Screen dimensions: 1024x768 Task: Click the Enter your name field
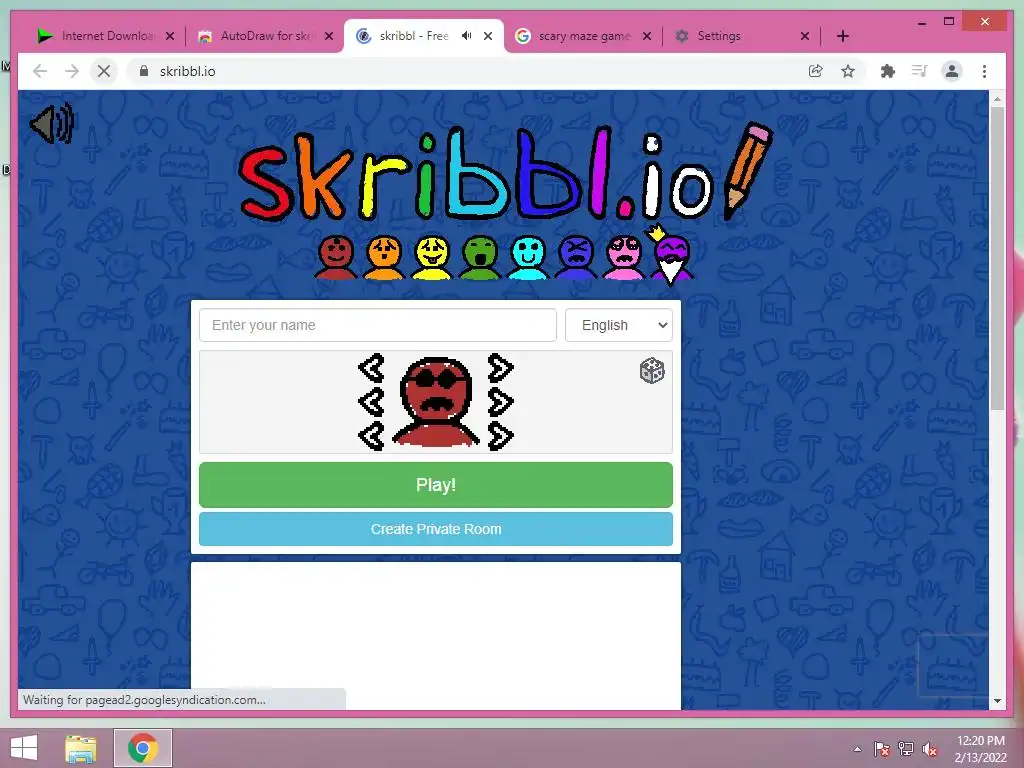[x=377, y=325]
